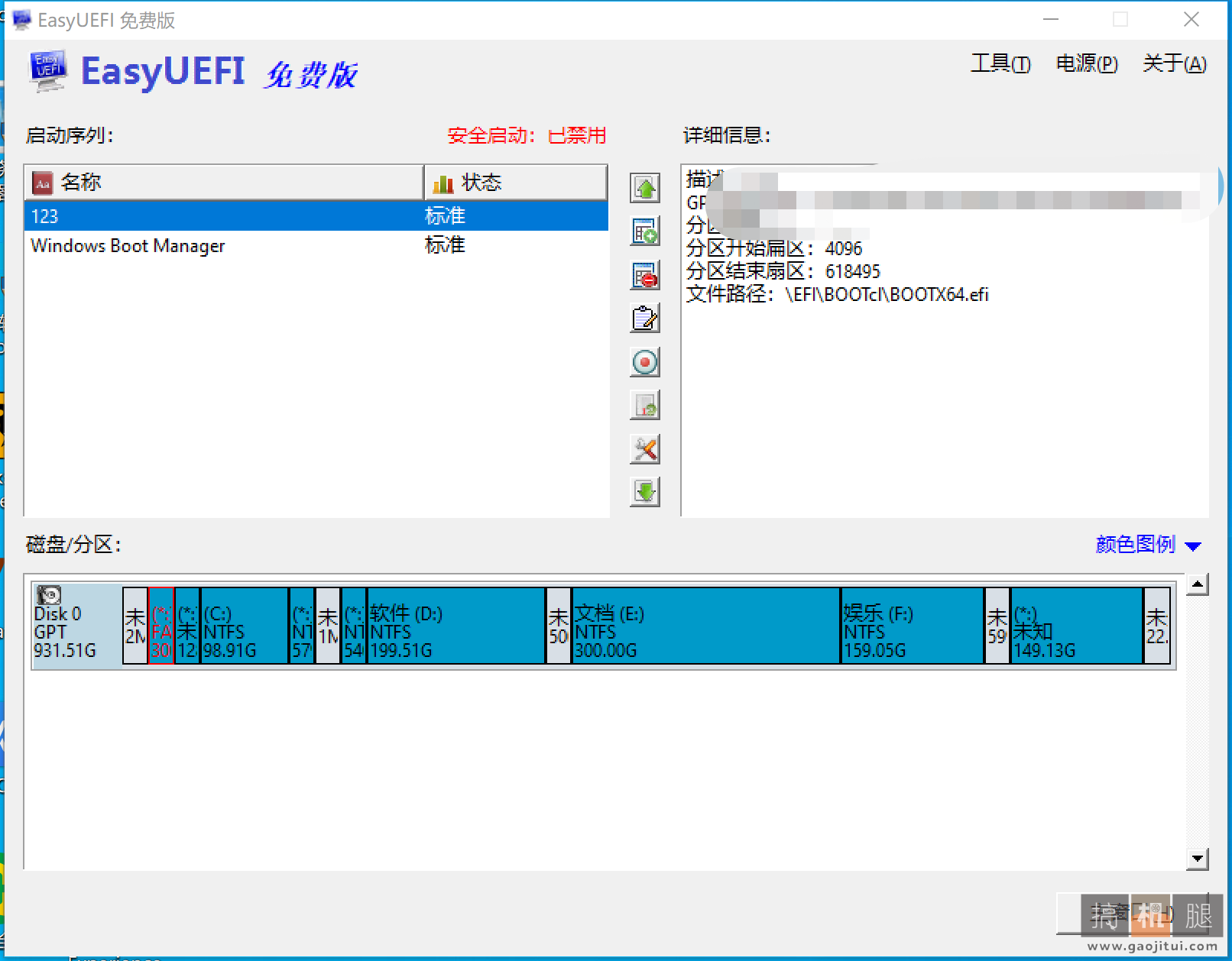Select the unallocated 50 partition before 文档

[559, 626]
